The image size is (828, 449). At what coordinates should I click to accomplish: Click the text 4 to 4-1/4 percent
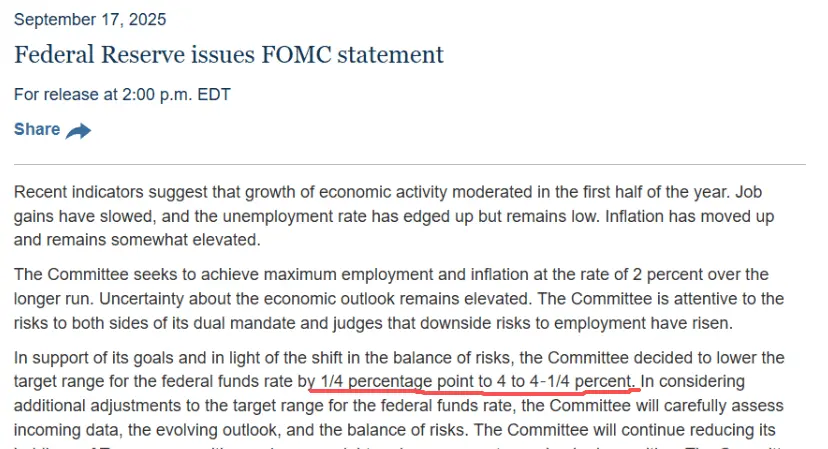(x=564, y=381)
